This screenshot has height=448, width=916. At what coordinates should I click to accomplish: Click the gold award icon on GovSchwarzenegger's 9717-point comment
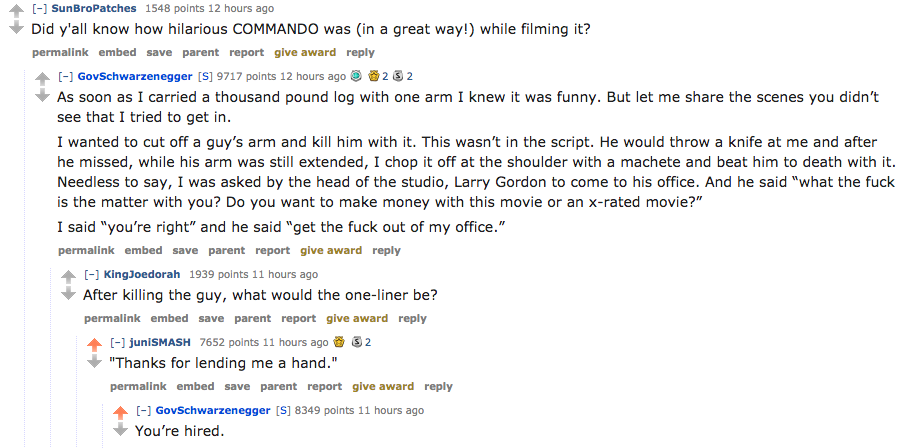point(374,76)
